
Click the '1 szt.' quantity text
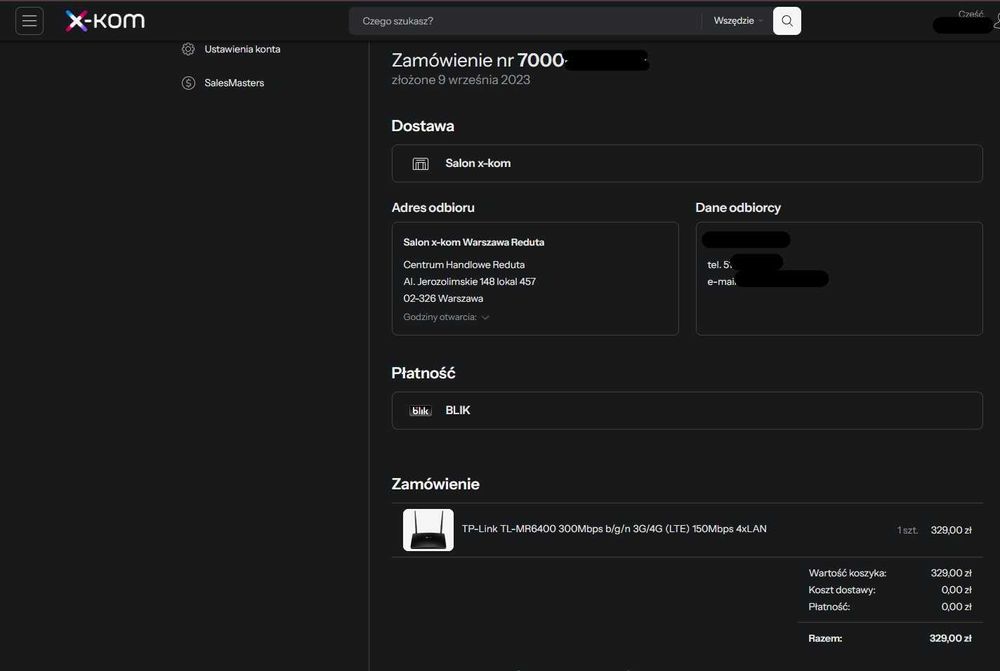pos(908,530)
